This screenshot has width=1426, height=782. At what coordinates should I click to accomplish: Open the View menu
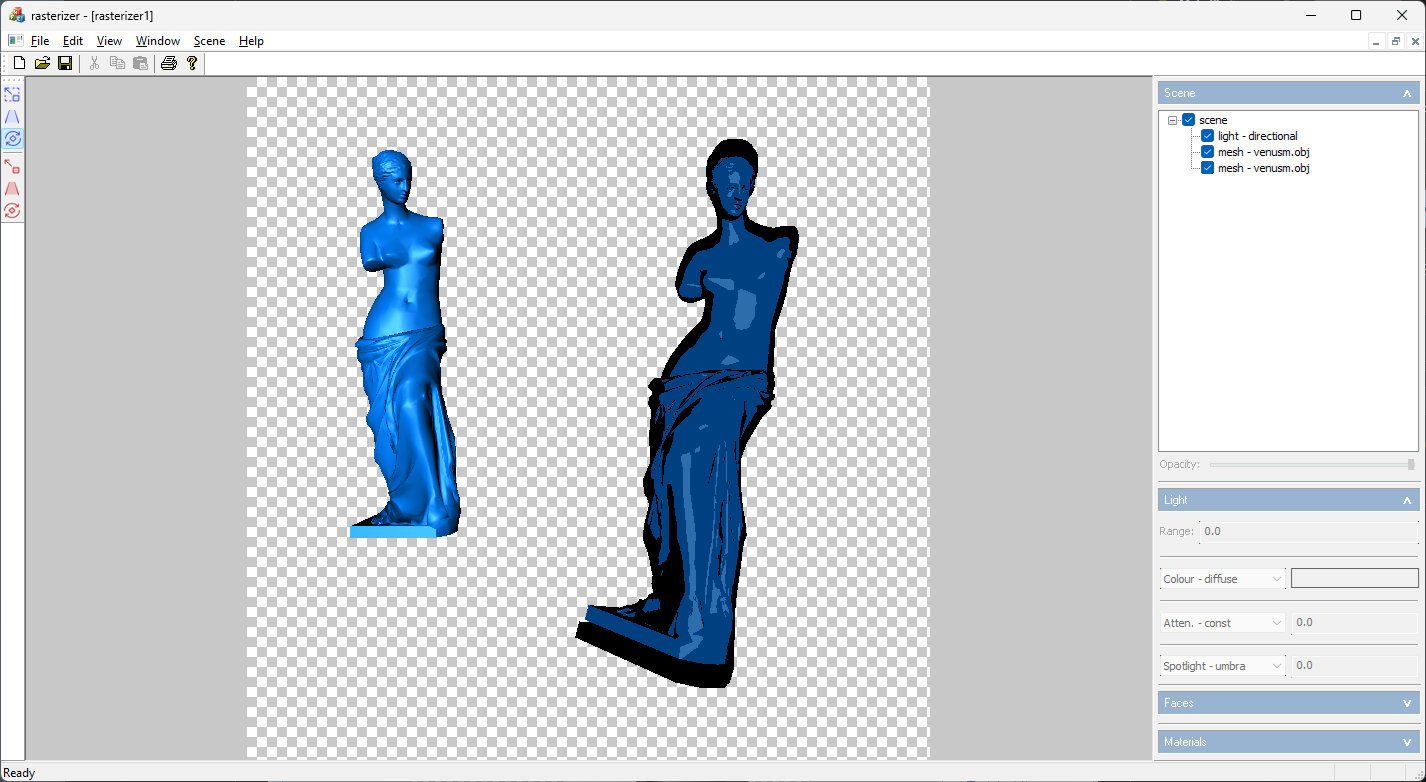(x=109, y=41)
